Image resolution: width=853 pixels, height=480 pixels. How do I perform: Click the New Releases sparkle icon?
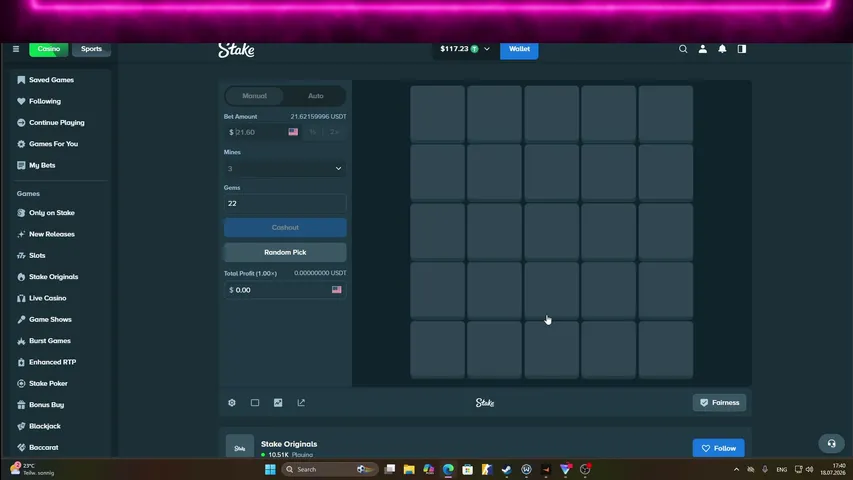(21, 234)
